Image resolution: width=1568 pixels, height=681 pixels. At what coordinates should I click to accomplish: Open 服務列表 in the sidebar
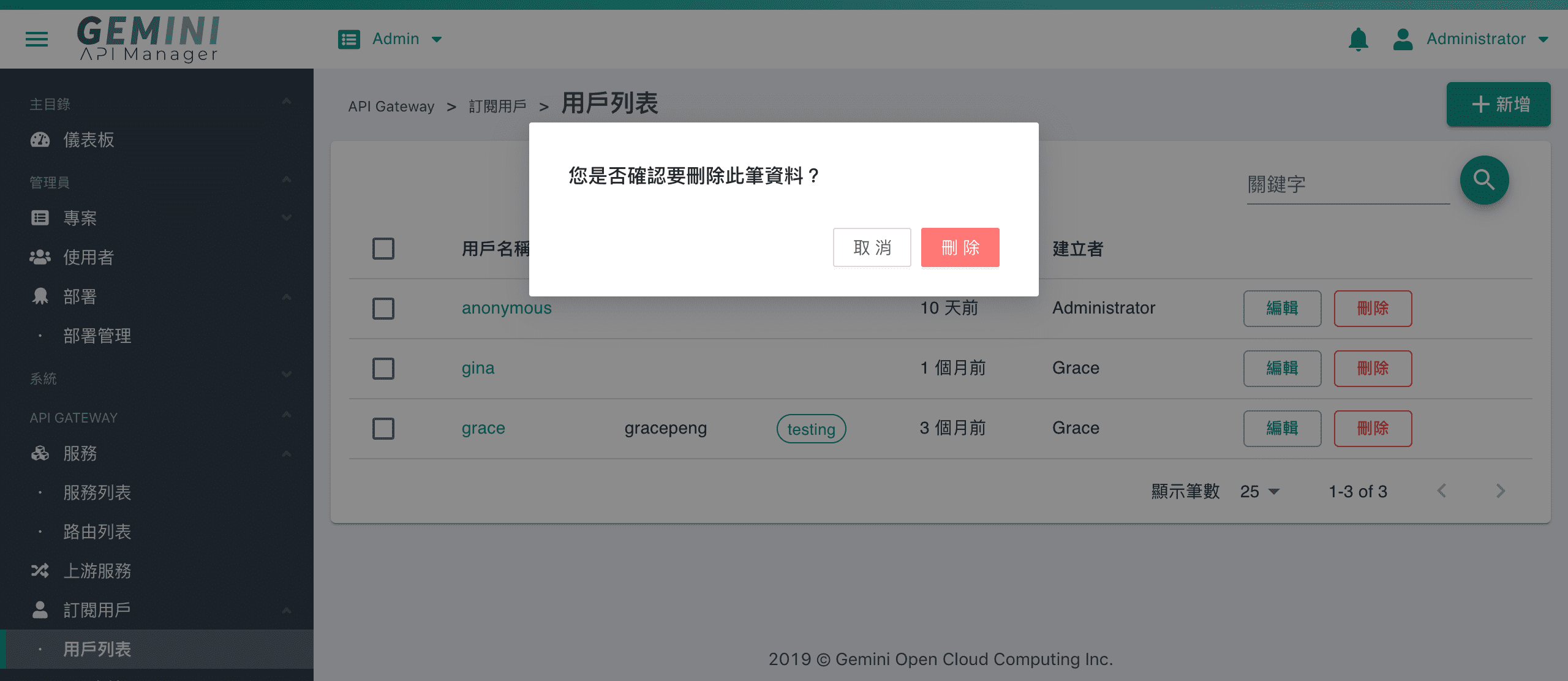[157, 492]
